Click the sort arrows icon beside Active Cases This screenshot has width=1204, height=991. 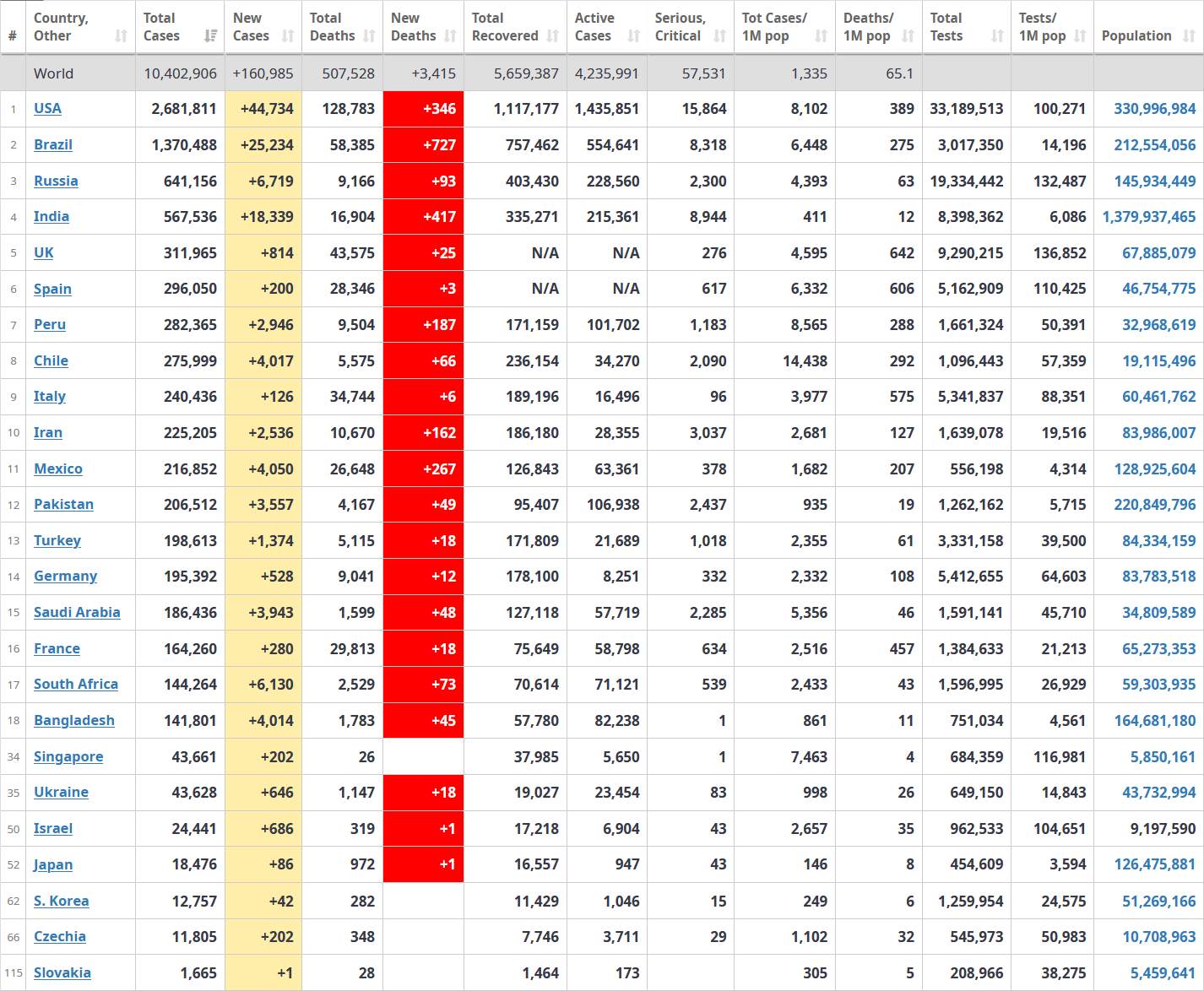point(633,36)
